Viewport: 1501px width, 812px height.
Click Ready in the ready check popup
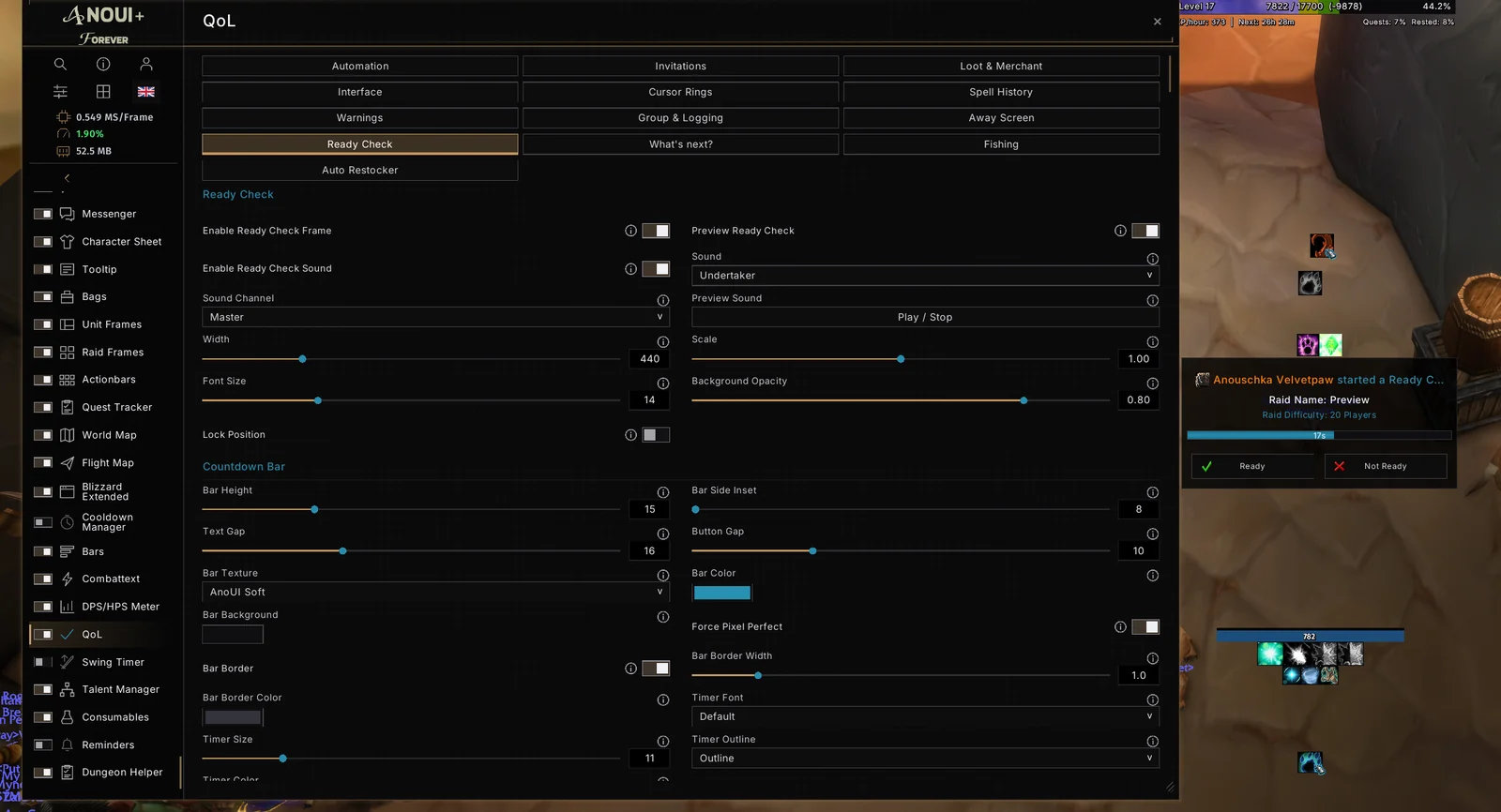tap(1252, 466)
